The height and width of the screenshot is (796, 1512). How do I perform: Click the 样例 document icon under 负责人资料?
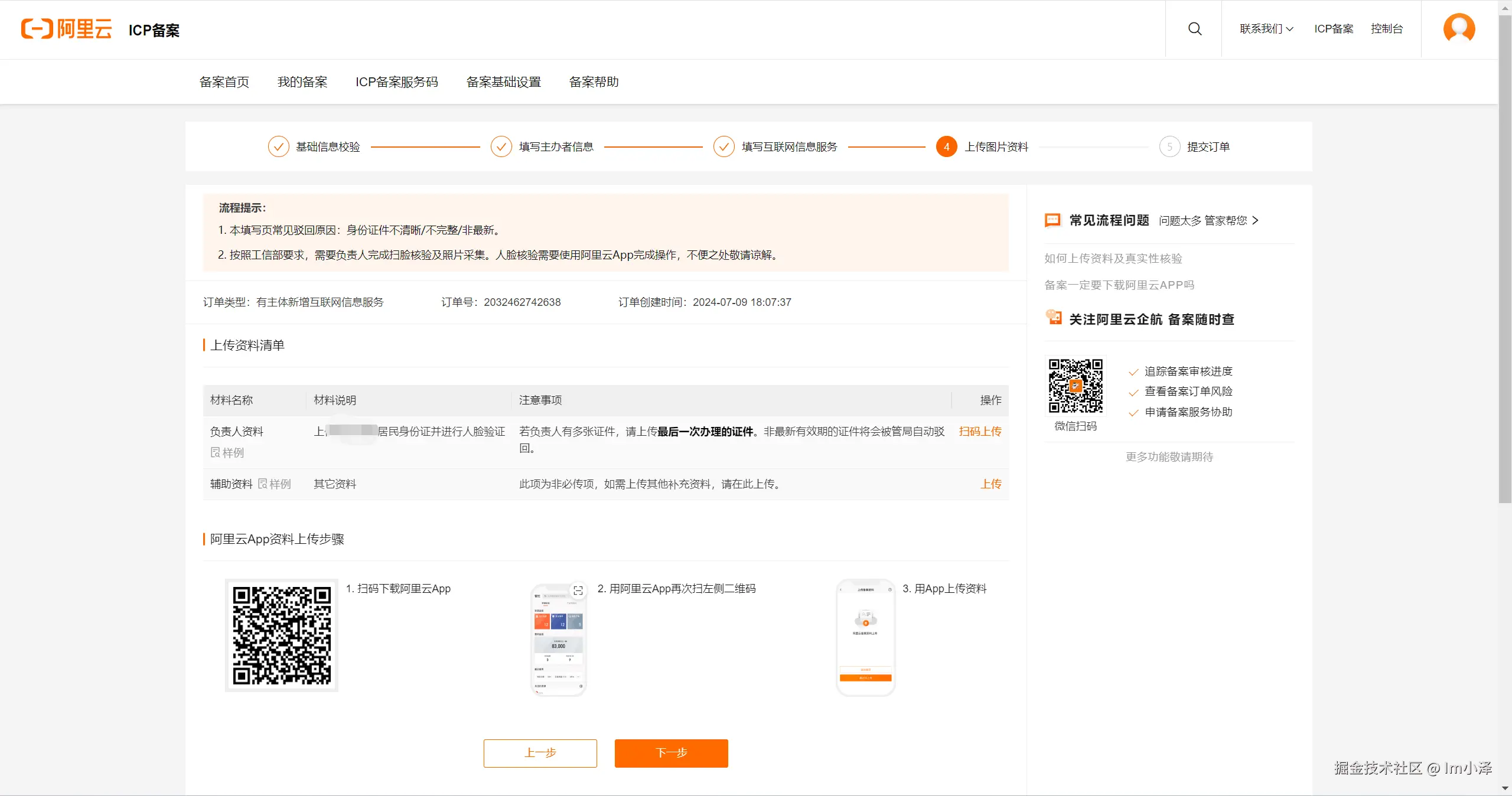pos(216,452)
